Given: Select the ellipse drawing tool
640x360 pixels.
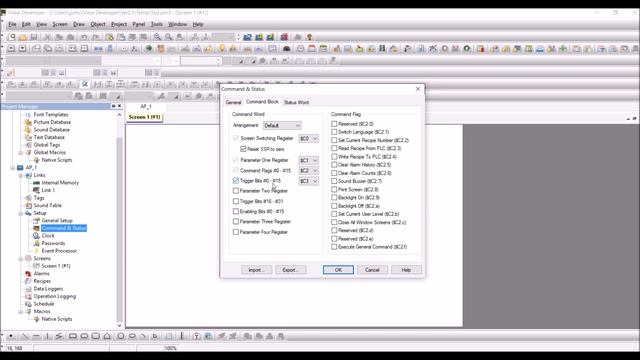Looking at the screenshot, I should pos(132,336).
